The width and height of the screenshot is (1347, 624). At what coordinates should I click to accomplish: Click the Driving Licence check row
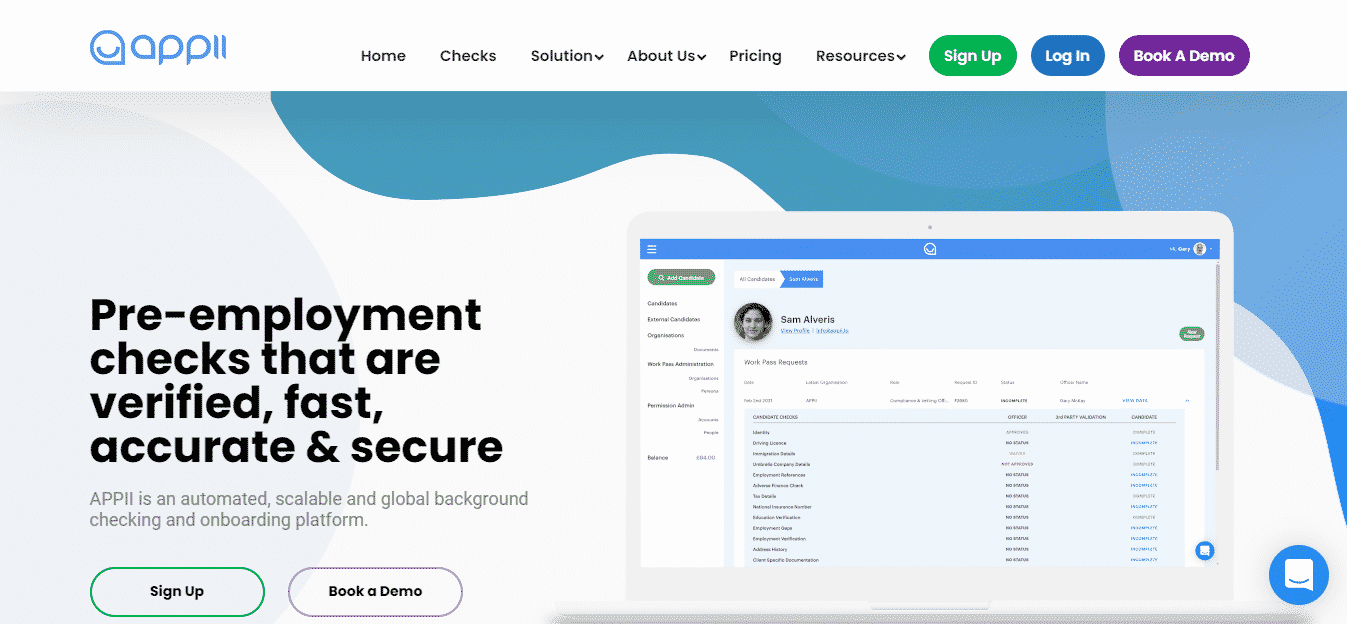pos(964,443)
